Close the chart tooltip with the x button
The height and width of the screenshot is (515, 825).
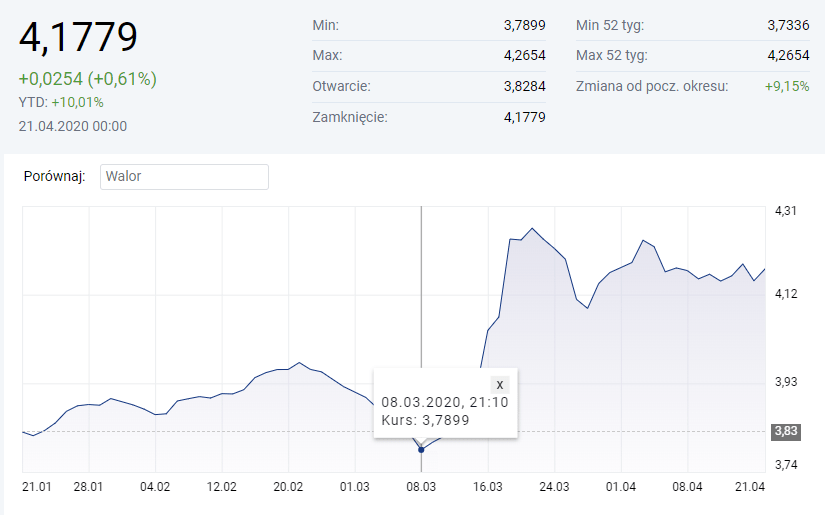click(500, 384)
